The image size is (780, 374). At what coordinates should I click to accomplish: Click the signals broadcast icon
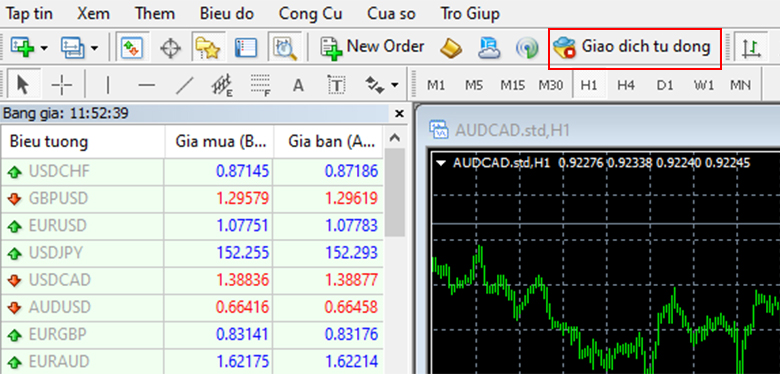tap(527, 48)
